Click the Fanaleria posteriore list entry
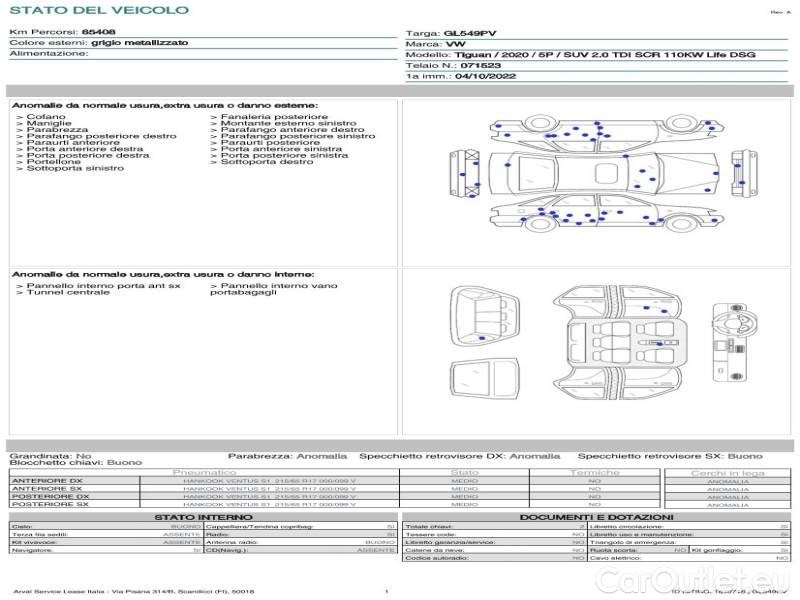Viewport: 800px width, 600px height. (274, 117)
